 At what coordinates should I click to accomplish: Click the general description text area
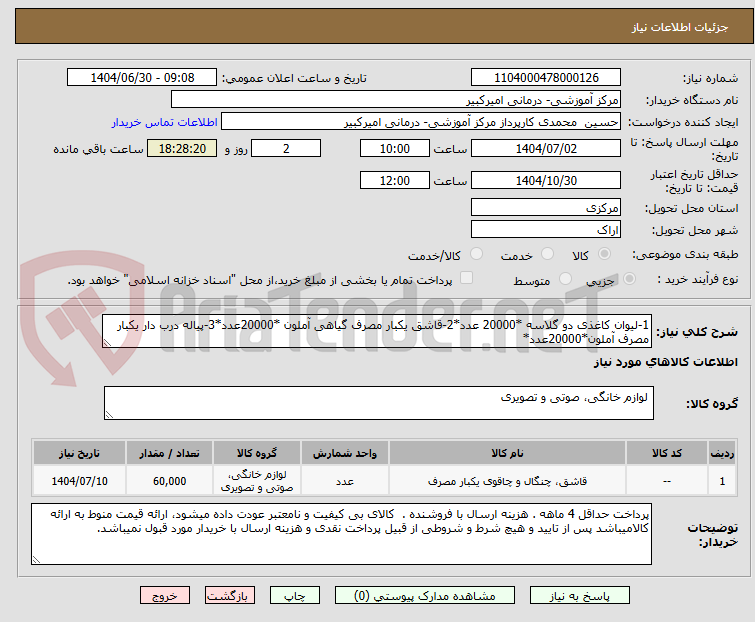(377, 332)
